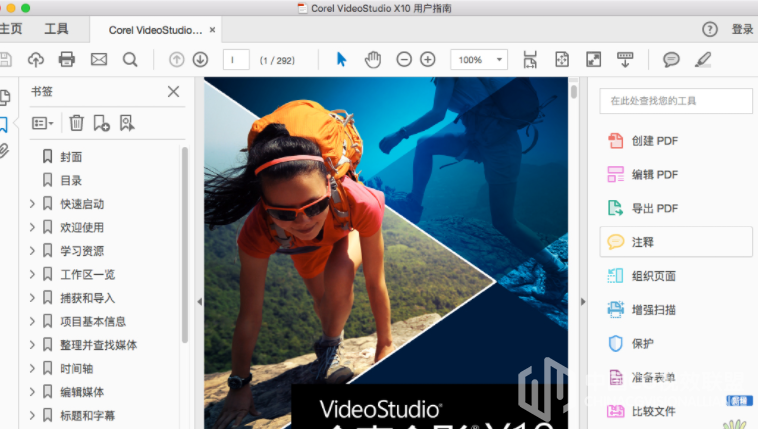Go to next page arrow
758x429 pixels.
click(200, 59)
